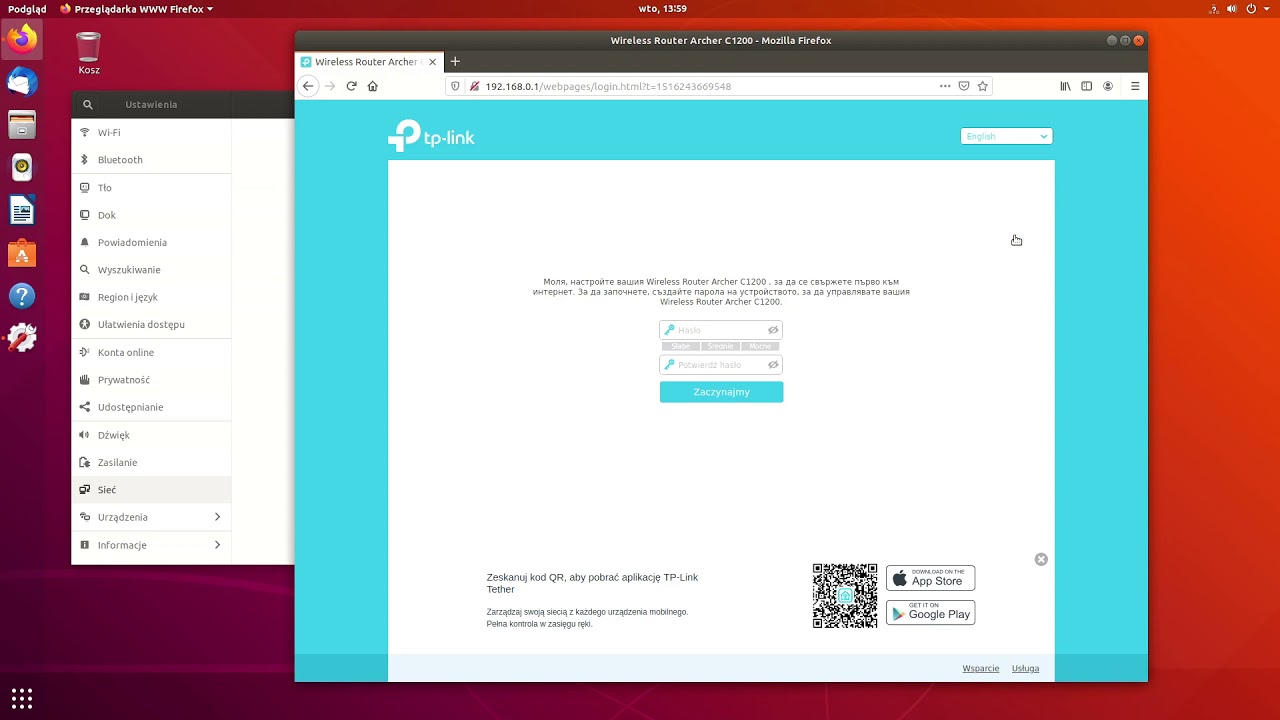Click the App Store download button
Viewport: 1280px width, 720px height.
930,578
